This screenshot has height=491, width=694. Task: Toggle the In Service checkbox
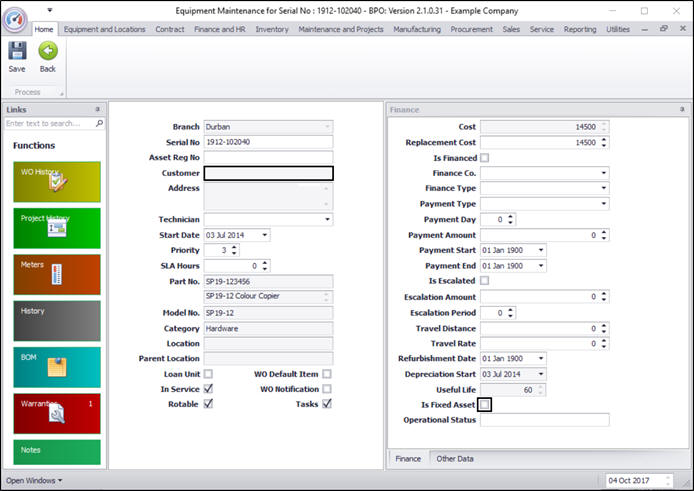pos(208,389)
